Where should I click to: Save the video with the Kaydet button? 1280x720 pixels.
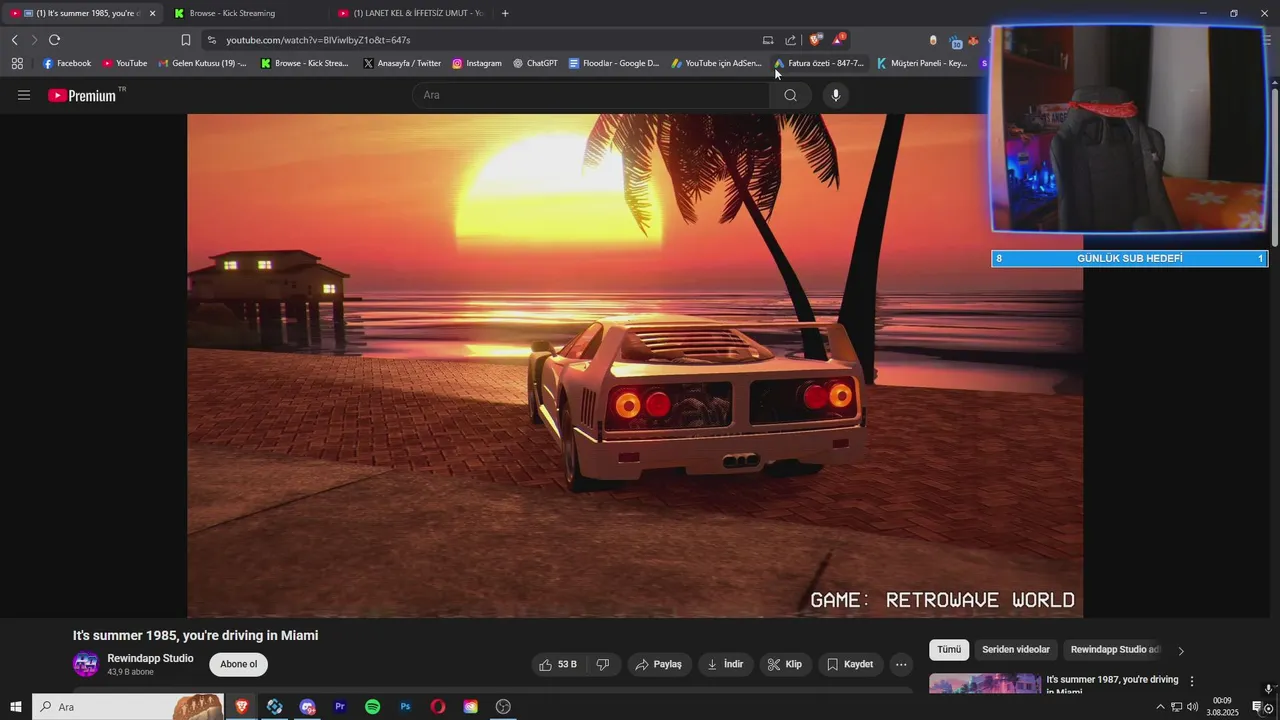[850, 664]
